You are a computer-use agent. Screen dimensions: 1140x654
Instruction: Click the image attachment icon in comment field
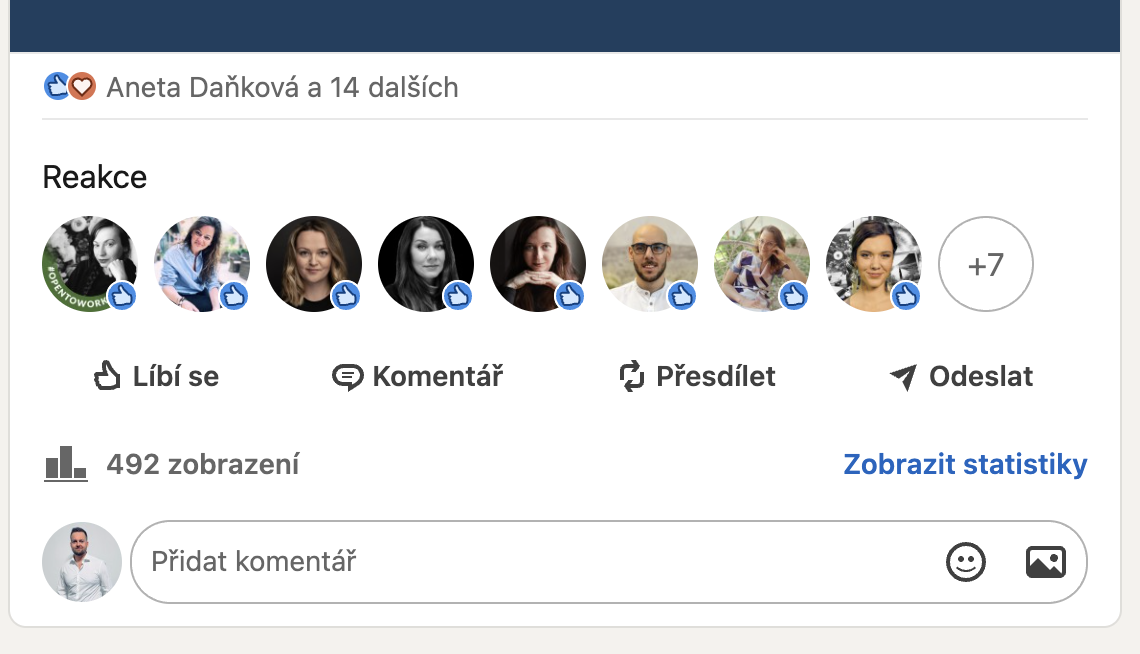pos(1046,562)
